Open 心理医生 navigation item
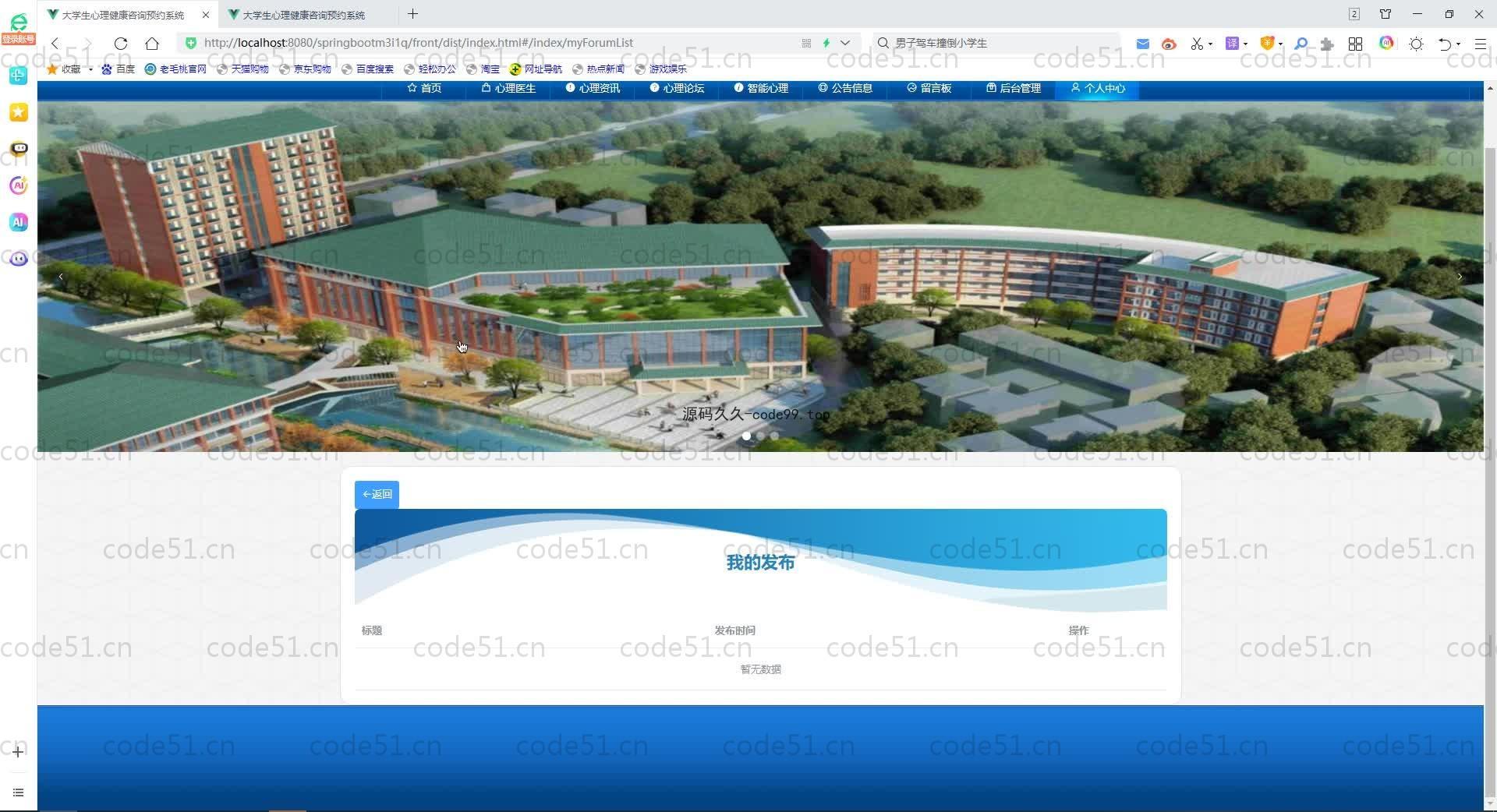This screenshot has height=812, width=1497. (508, 88)
